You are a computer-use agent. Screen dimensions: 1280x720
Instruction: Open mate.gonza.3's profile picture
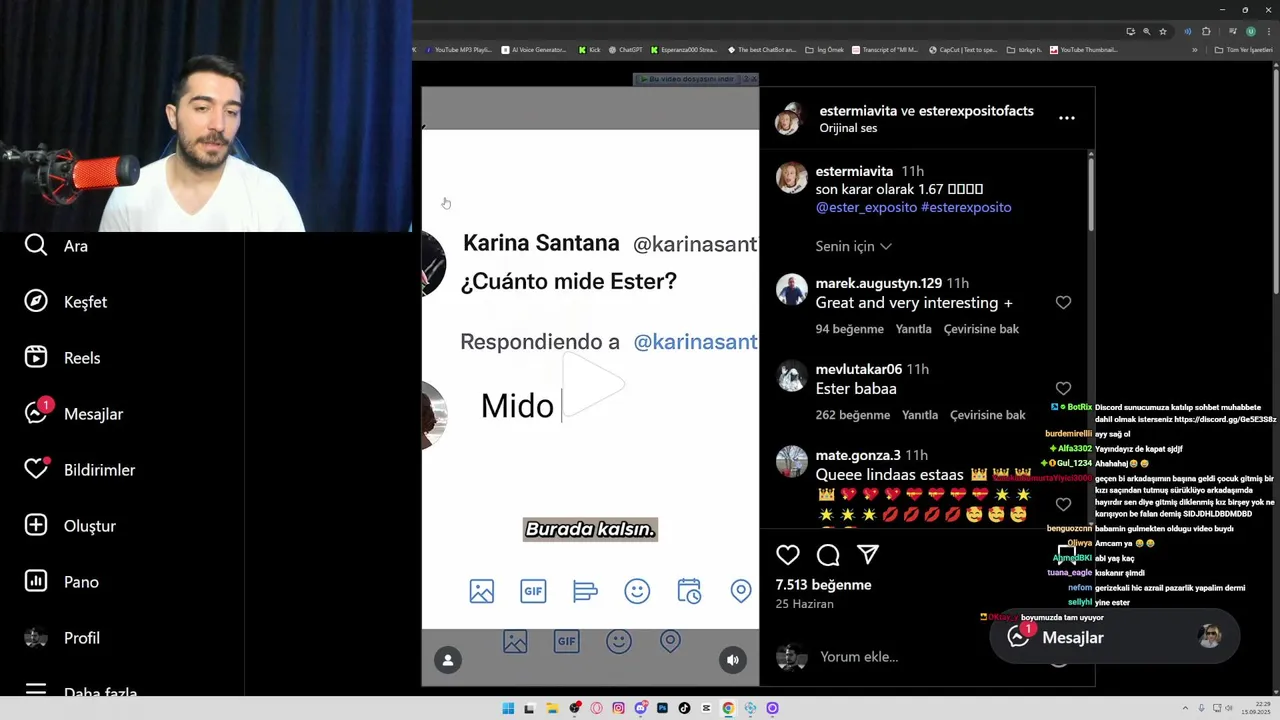791,462
